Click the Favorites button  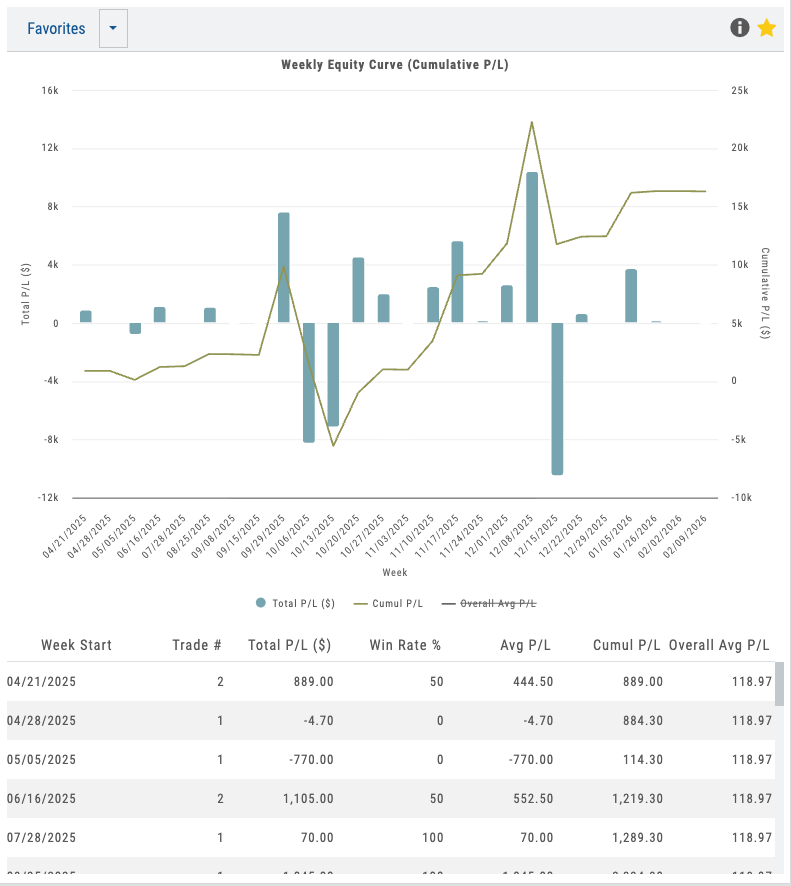tap(56, 29)
